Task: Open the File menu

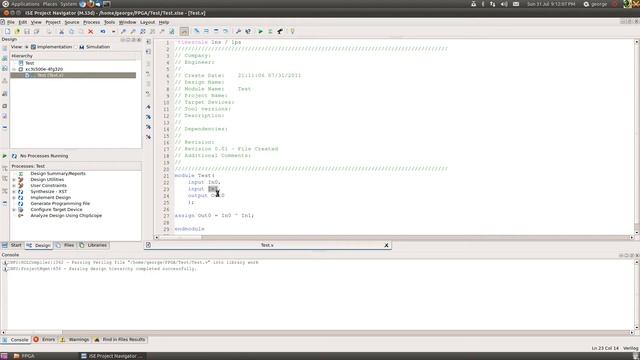Action: [11, 22]
